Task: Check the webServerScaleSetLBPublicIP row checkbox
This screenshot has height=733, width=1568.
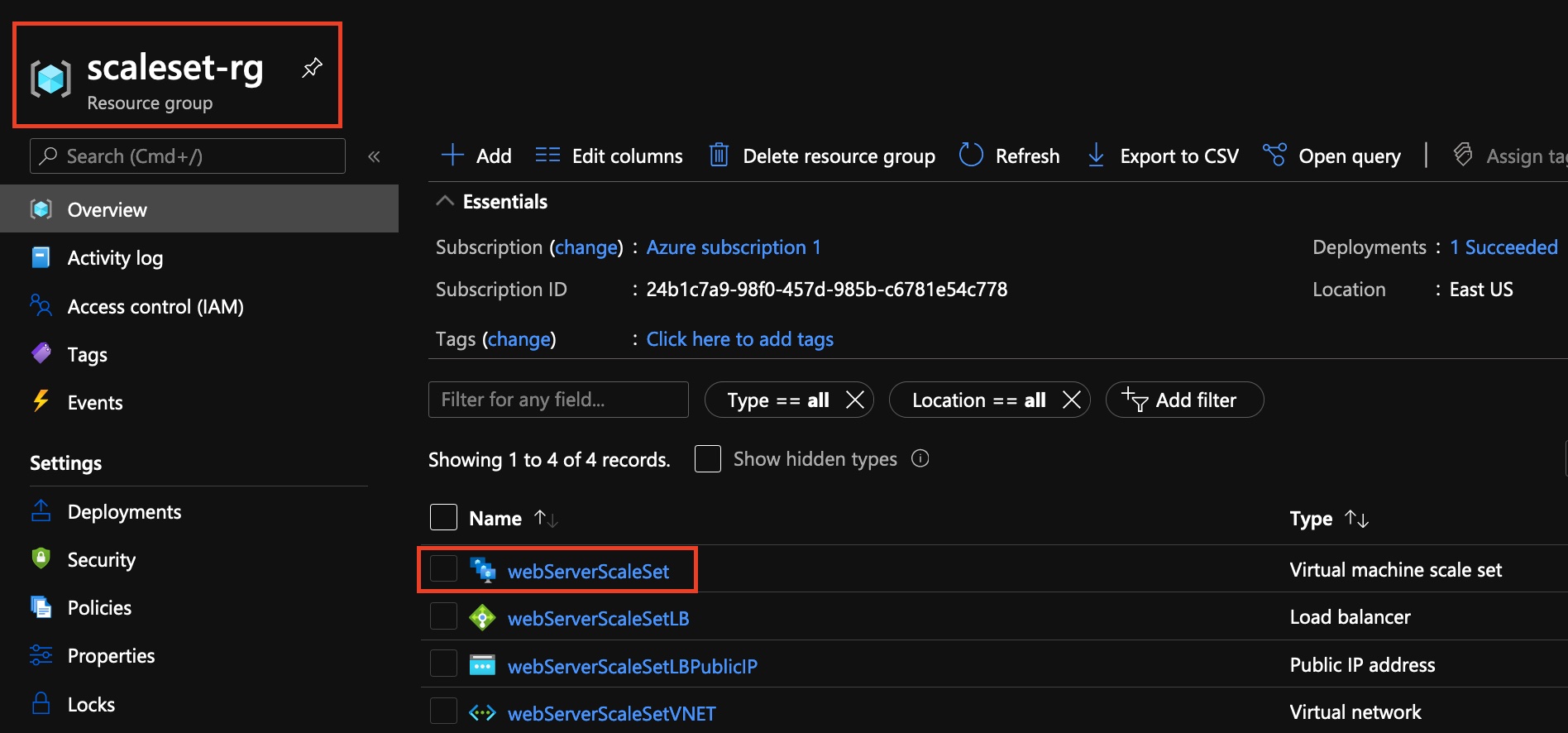Action: (443, 664)
